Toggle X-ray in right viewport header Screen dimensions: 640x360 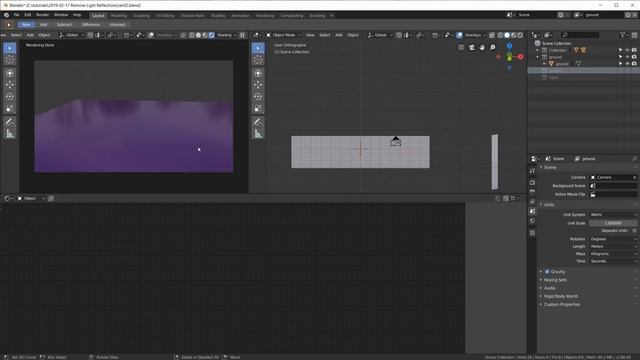point(492,35)
